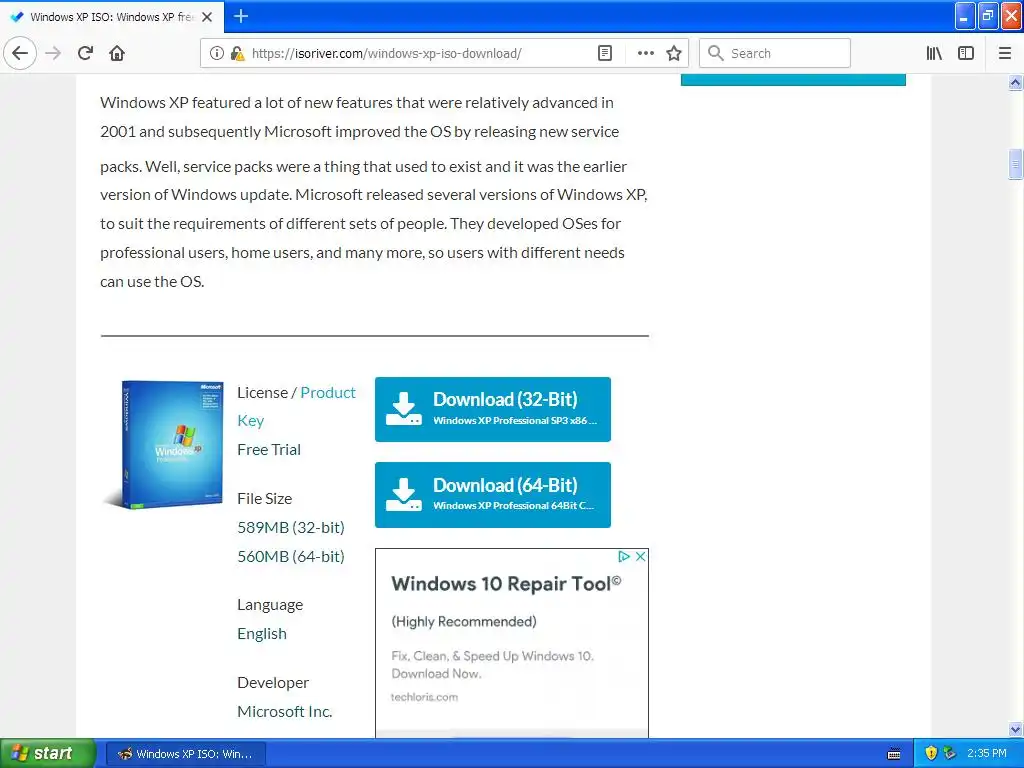The height and width of the screenshot is (768, 1024).
Task: Click the '589MB (32-bit)' file size text
Action: [x=291, y=527]
